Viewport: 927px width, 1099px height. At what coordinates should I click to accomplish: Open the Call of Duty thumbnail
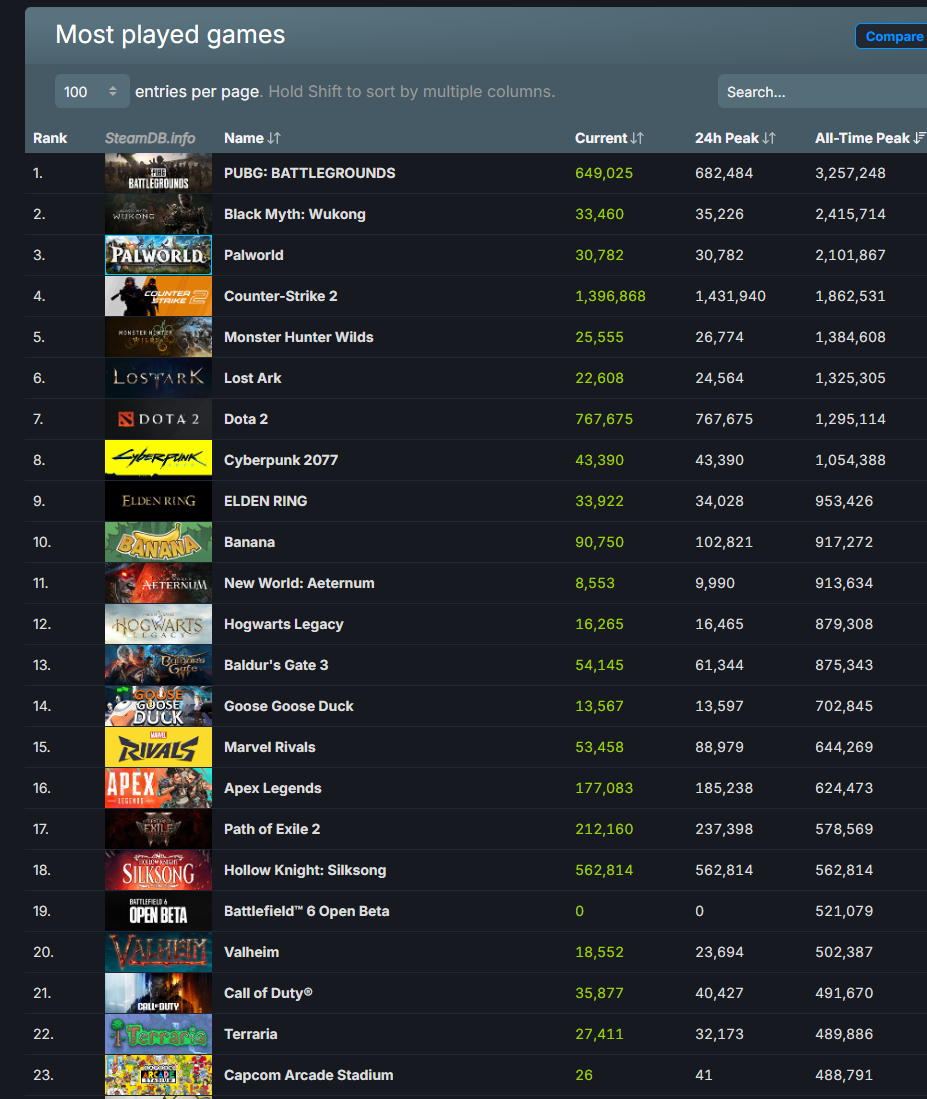pos(158,993)
